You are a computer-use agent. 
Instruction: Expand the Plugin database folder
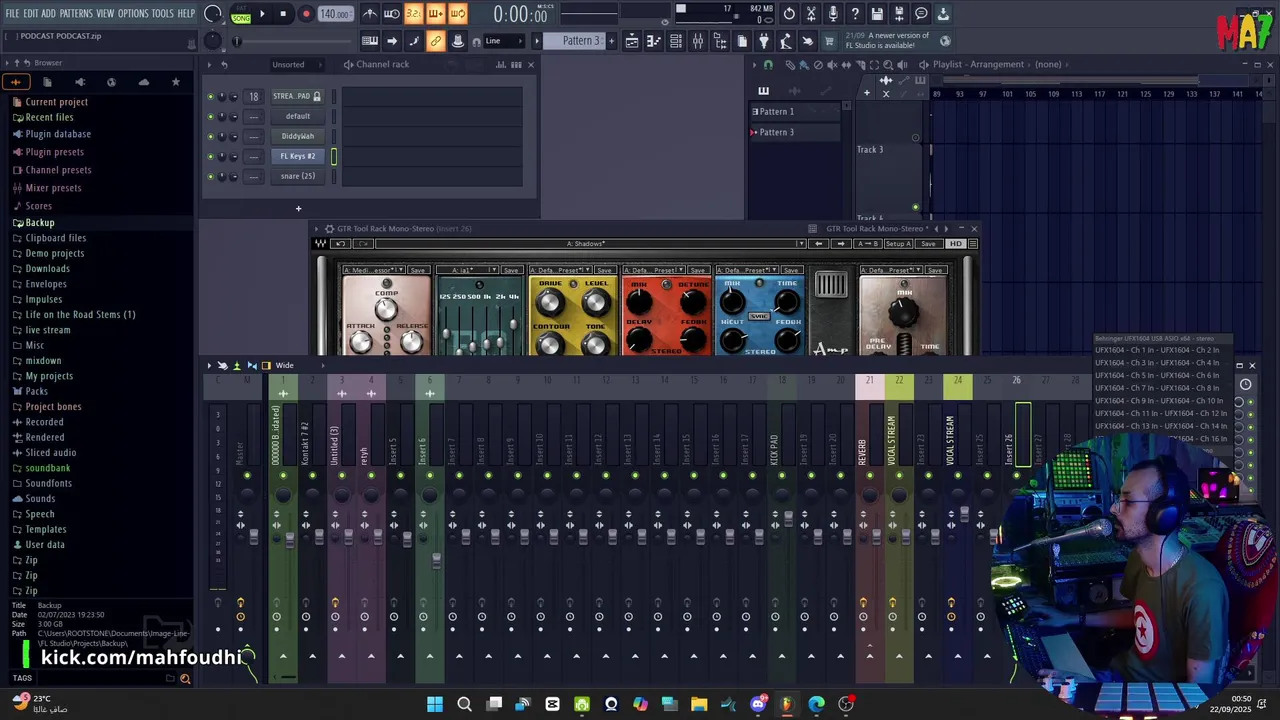(58, 134)
